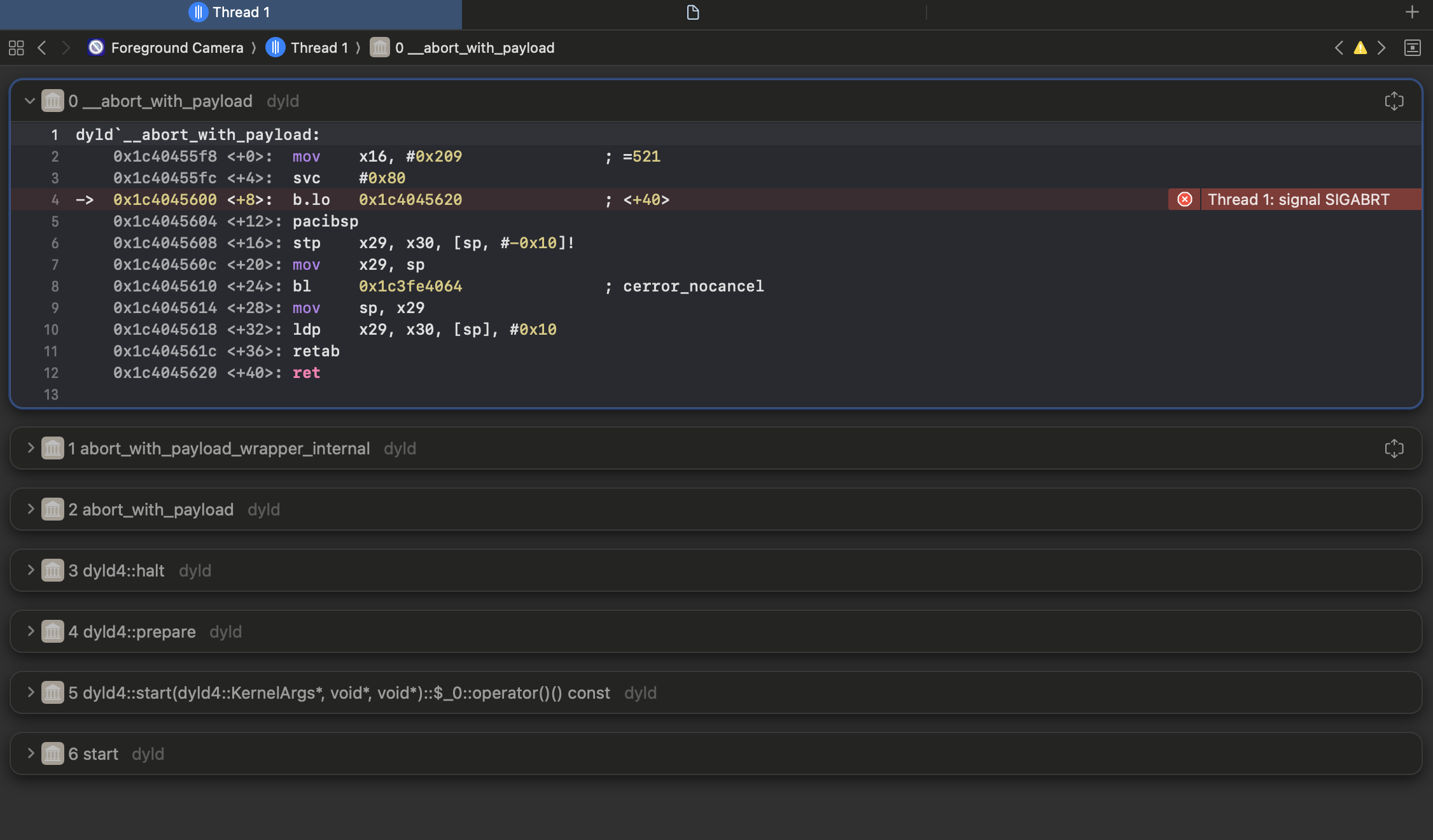
Task: Add a new editor tab
Action: pyautogui.click(x=1412, y=12)
